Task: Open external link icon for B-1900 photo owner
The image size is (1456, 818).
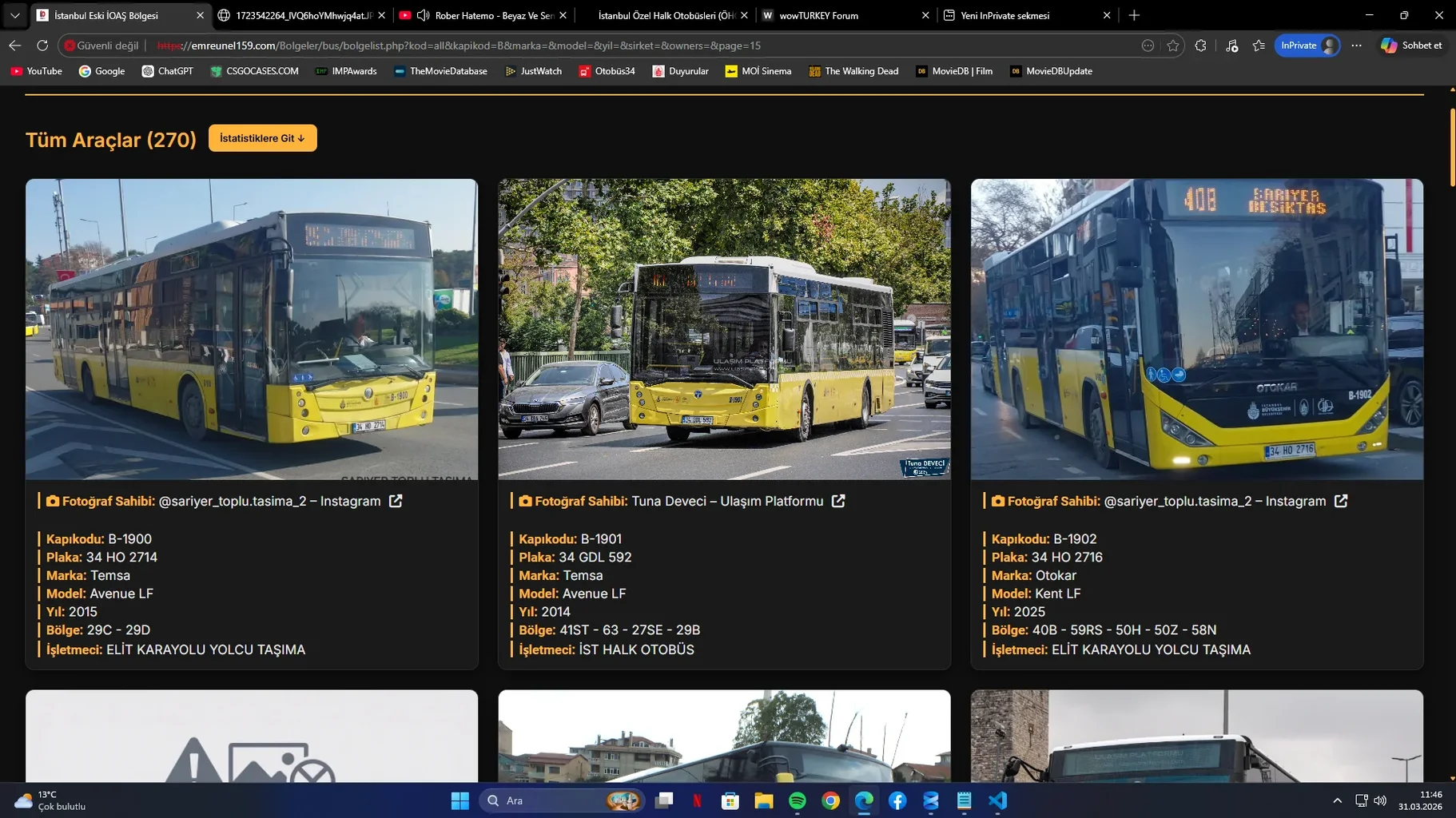Action: tap(396, 501)
